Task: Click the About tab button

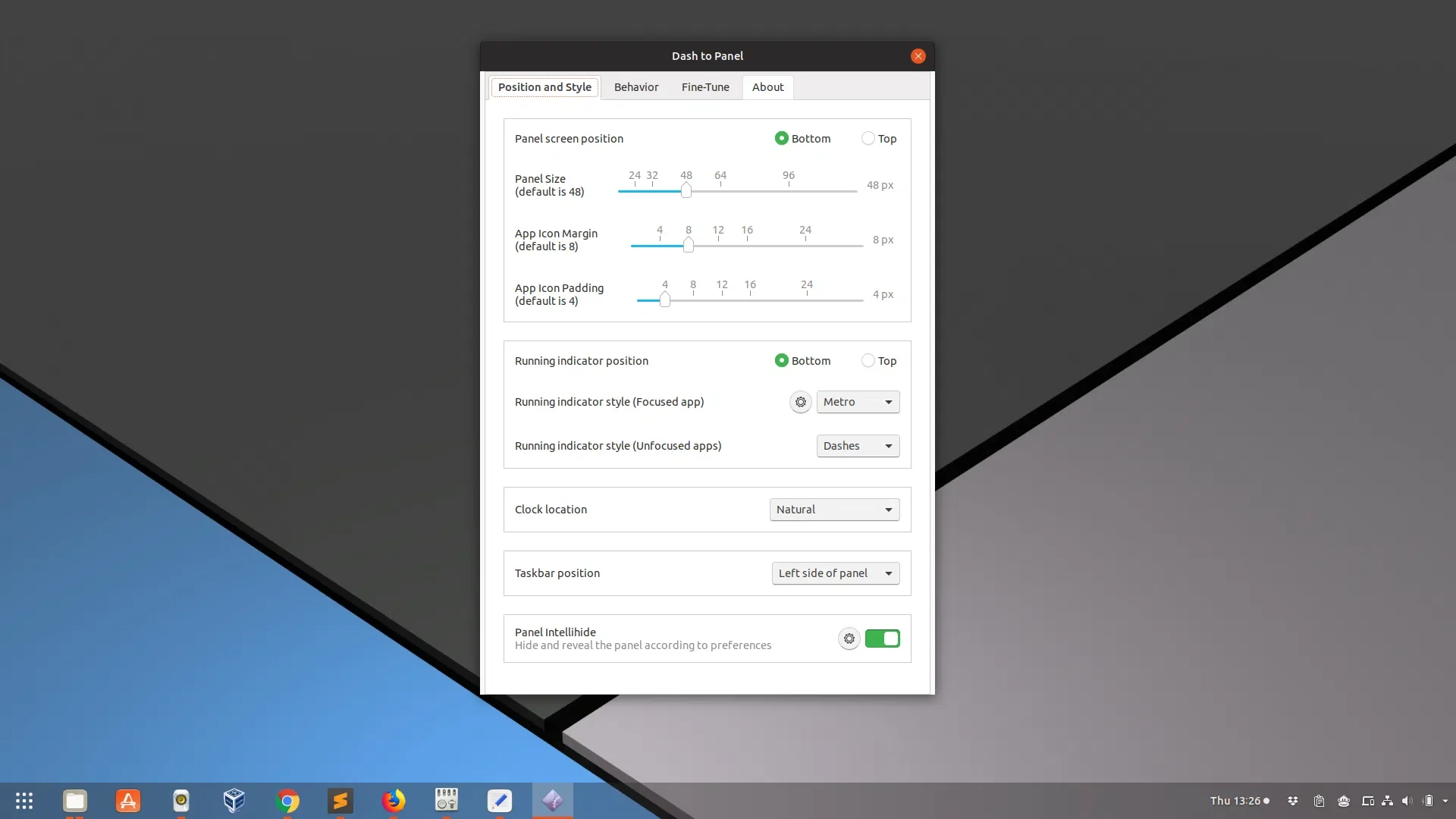Action: click(767, 87)
